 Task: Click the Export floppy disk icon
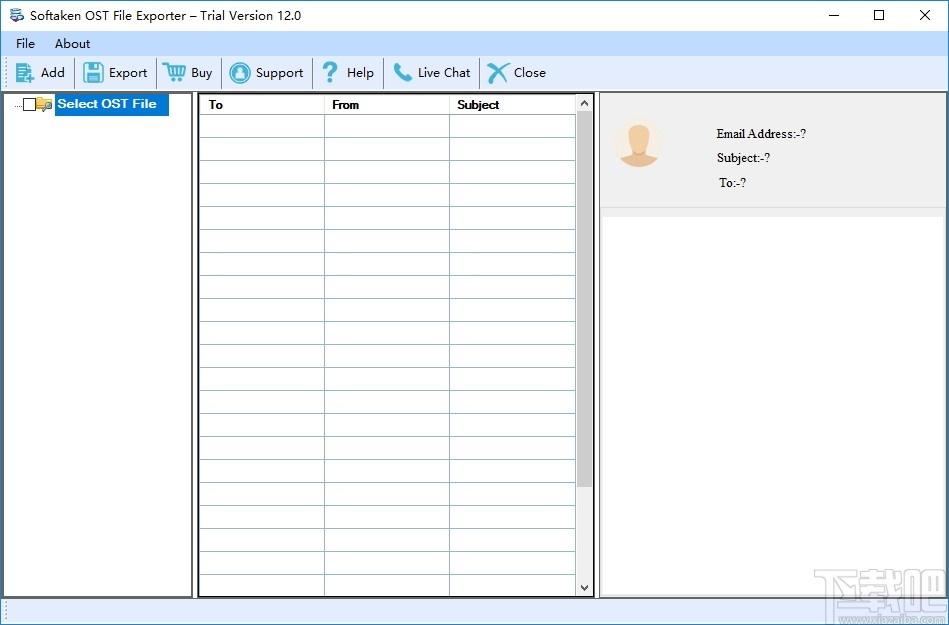pos(93,73)
